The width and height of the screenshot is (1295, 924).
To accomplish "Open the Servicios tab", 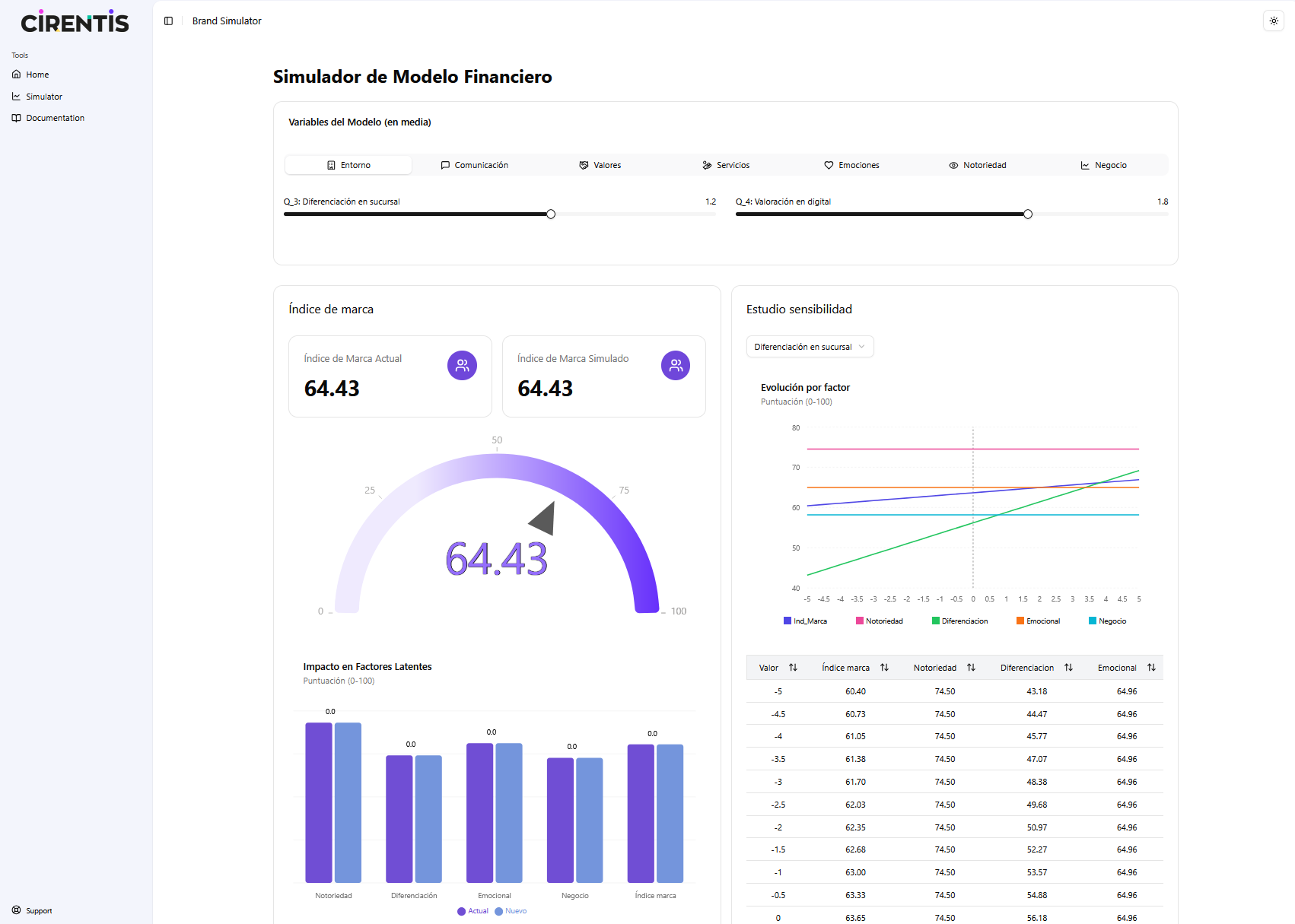I will (726, 165).
